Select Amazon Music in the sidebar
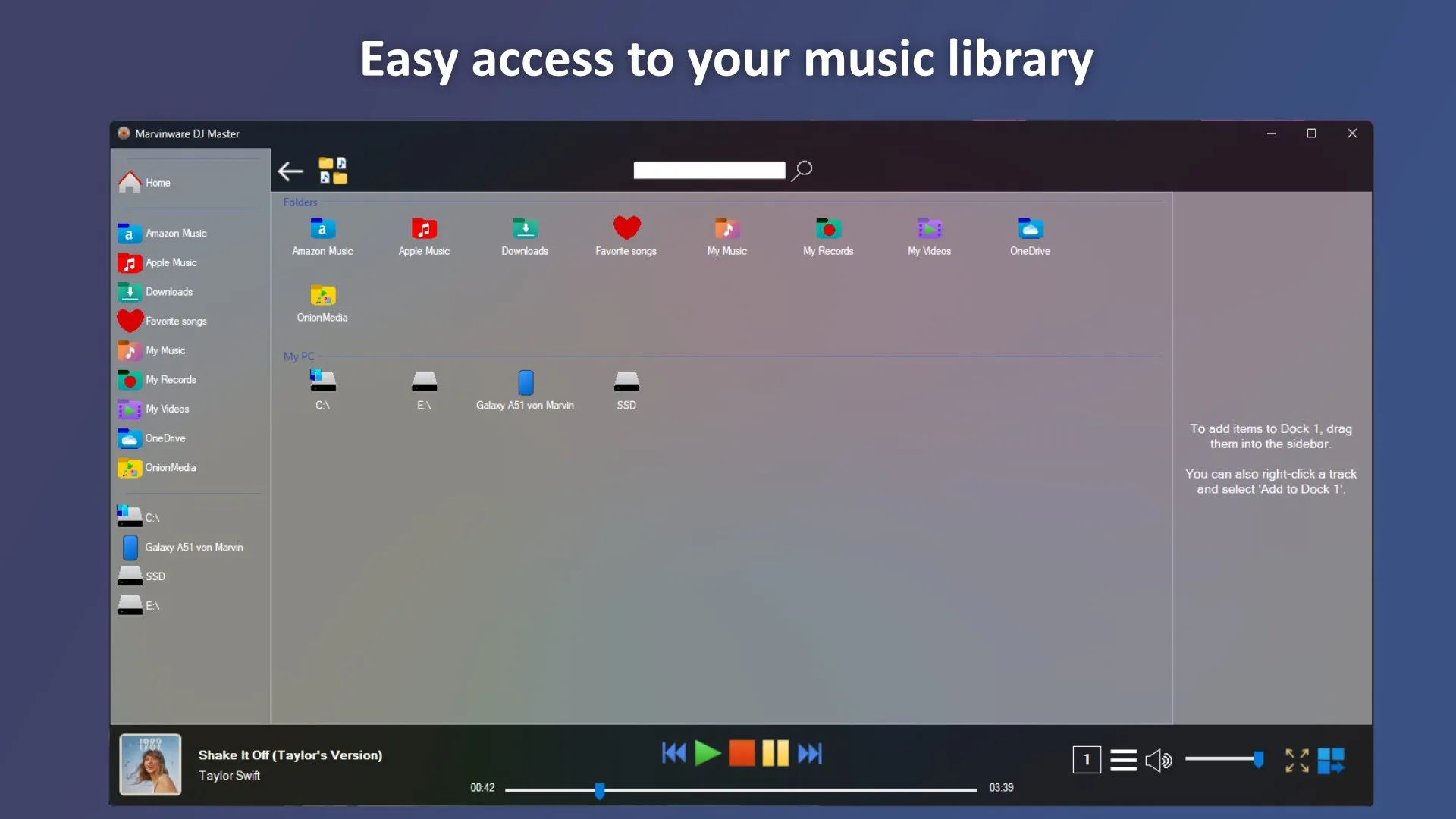Viewport: 1456px width, 819px height. (162, 234)
